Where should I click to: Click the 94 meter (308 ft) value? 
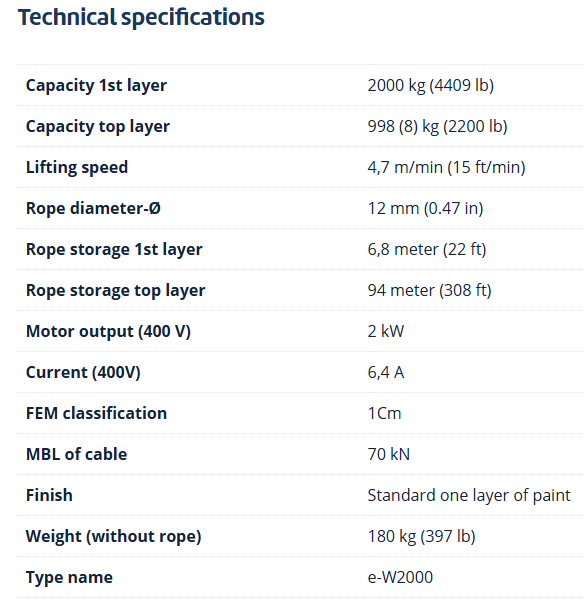429,290
